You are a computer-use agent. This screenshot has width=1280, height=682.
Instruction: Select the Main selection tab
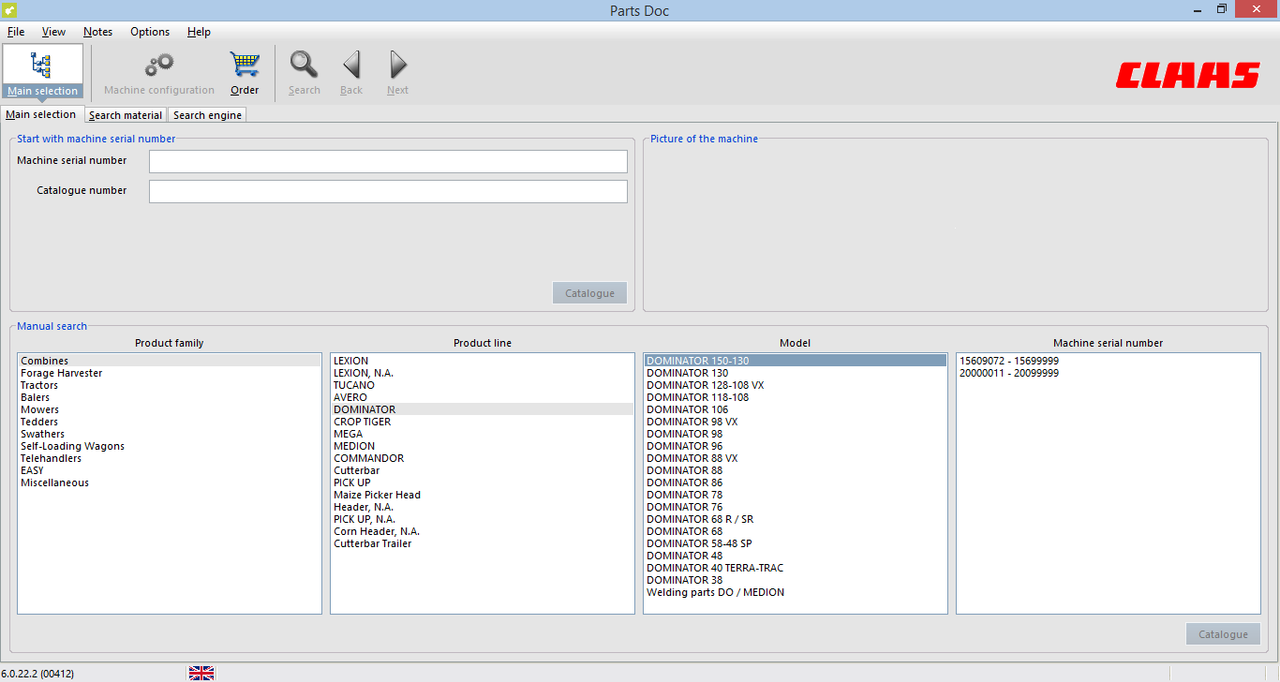click(41, 114)
